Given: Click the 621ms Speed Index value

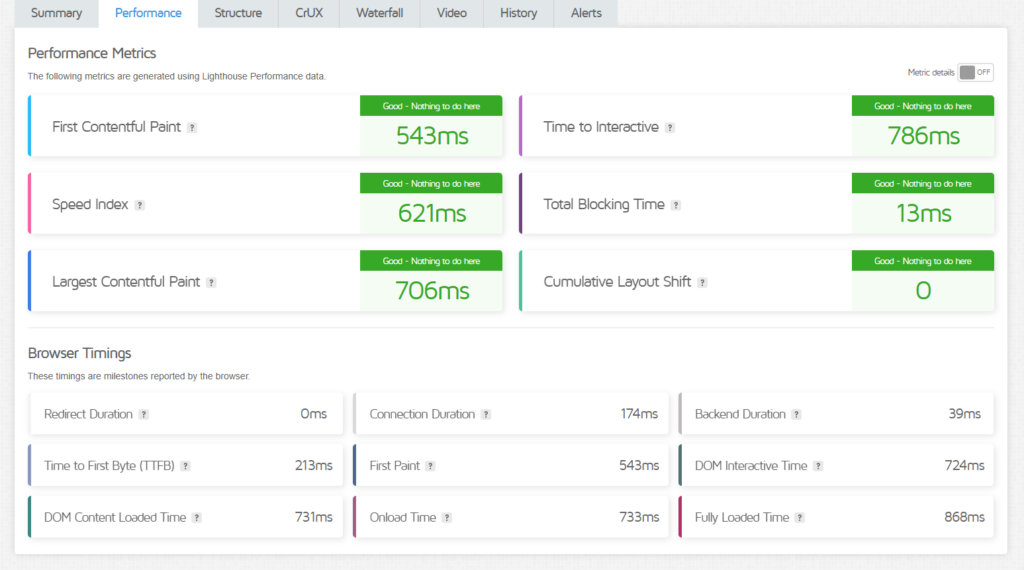Looking at the screenshot, I should pos(432,214).
